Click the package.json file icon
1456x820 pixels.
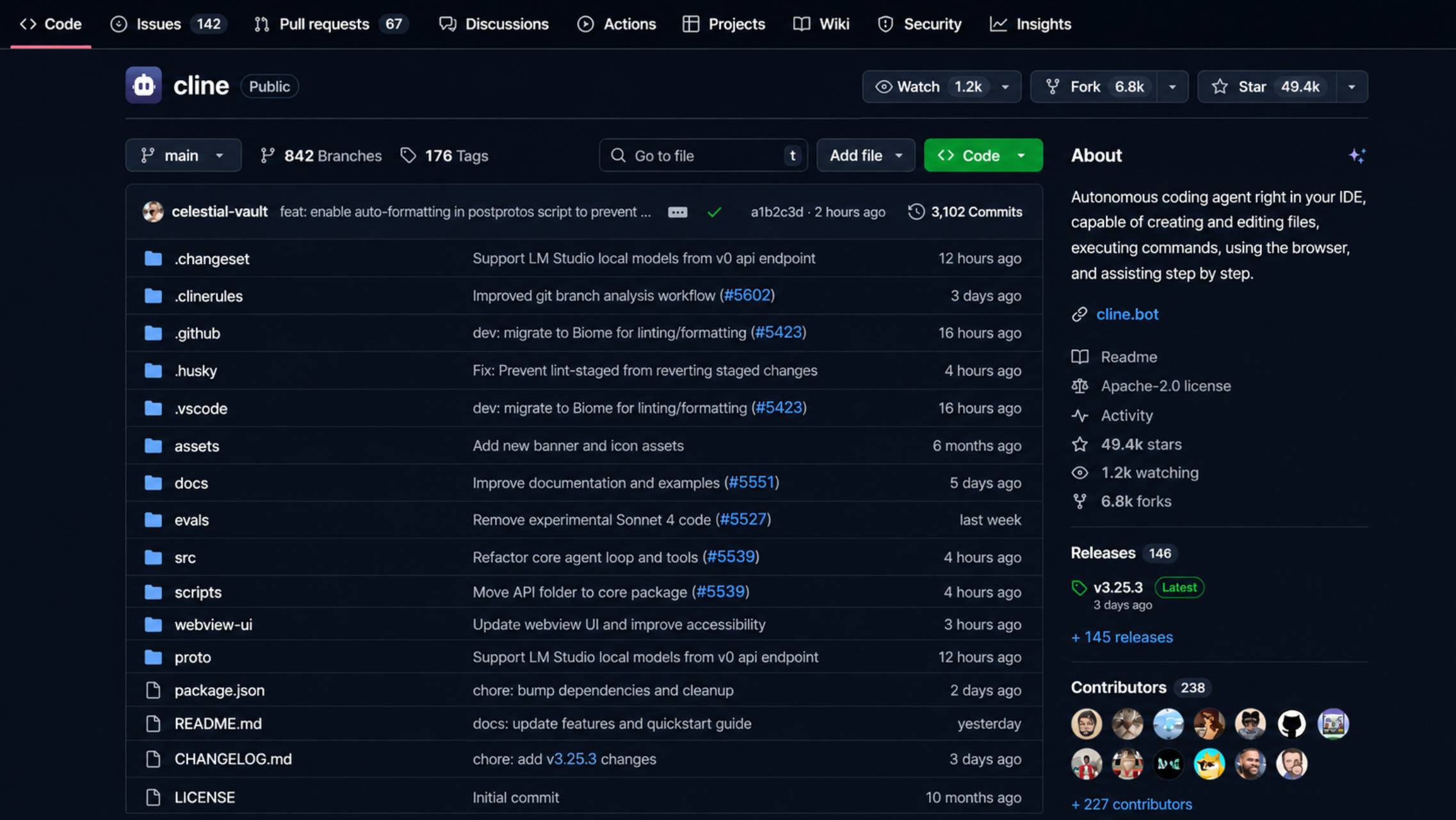click(153, 690)
